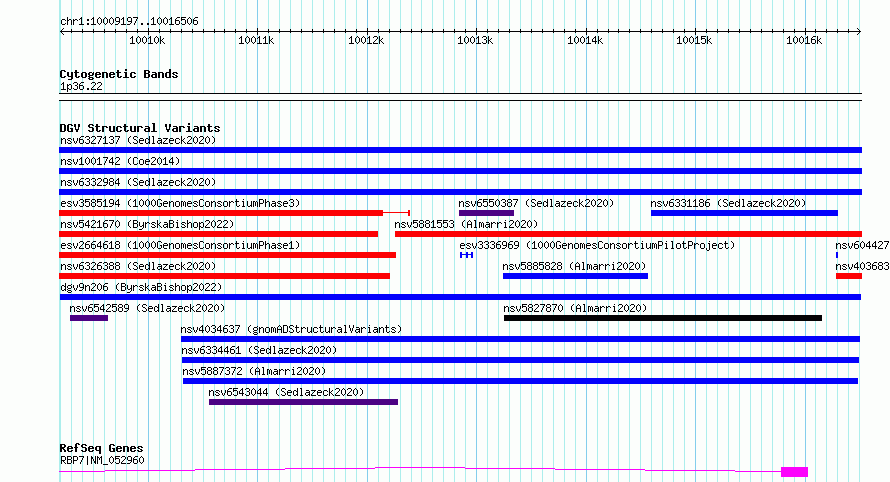Select dgv9n206 (ByrskaBishop2022) label
The width and height of the screenshot is (890, 482).
141,287
